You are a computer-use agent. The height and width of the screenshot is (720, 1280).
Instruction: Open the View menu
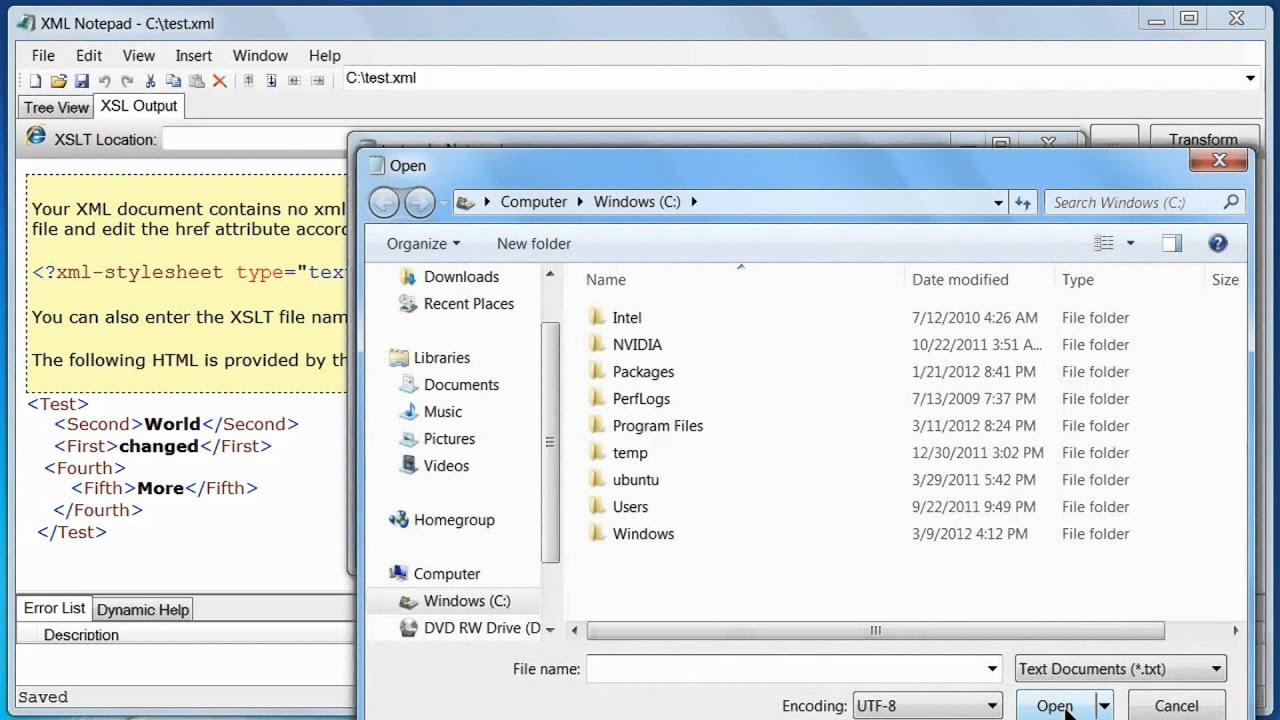coord(139,56)
